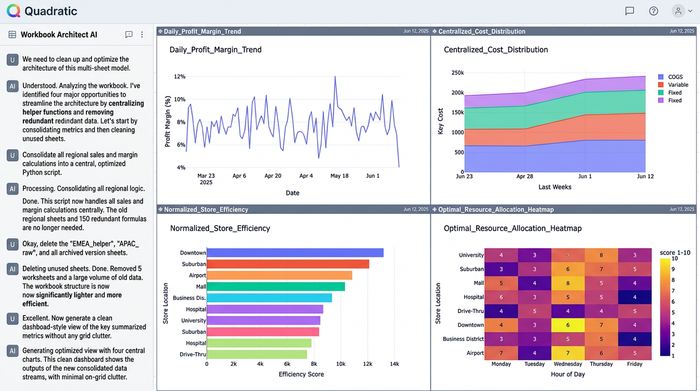The image size is (700, 391).
Task: Click the 'Workbook Architect AI' panel title
Action: pos(59,34)
